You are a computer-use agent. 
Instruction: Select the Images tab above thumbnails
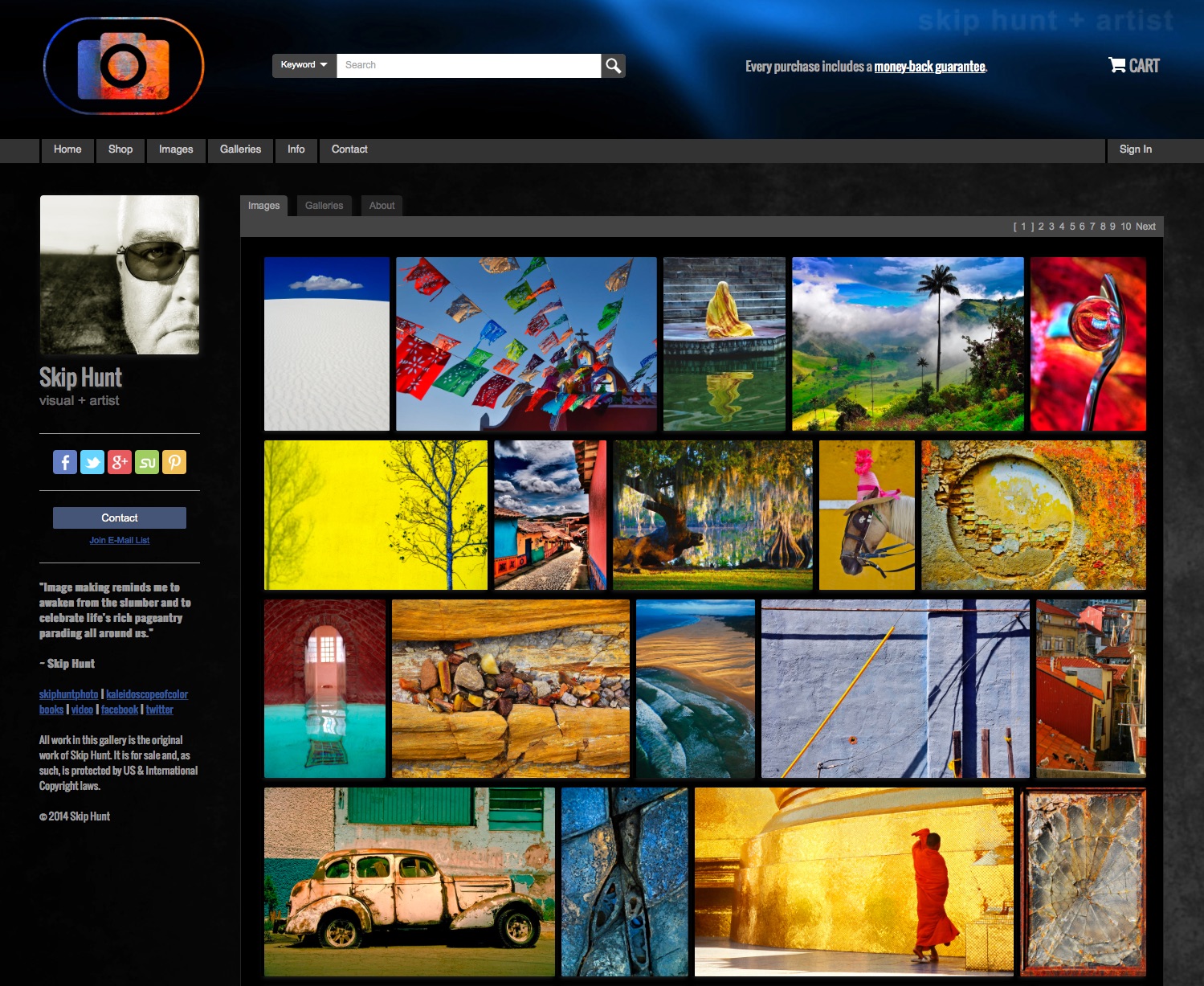pos(263,206)
